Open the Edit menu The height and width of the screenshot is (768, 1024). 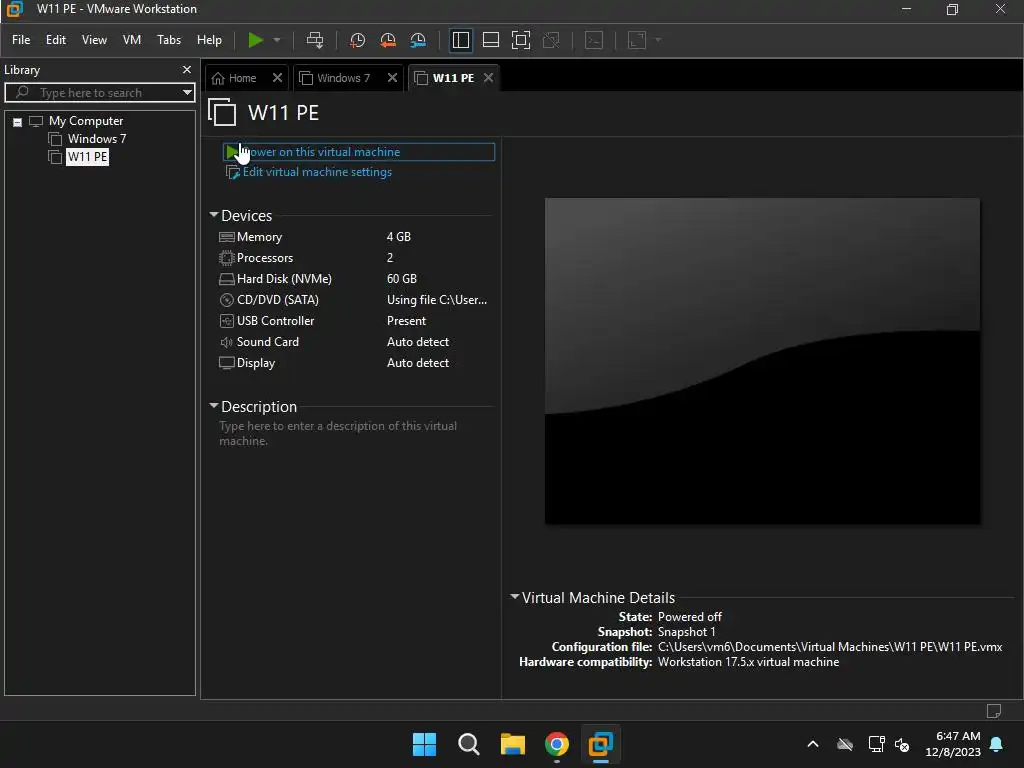(56, 40)
